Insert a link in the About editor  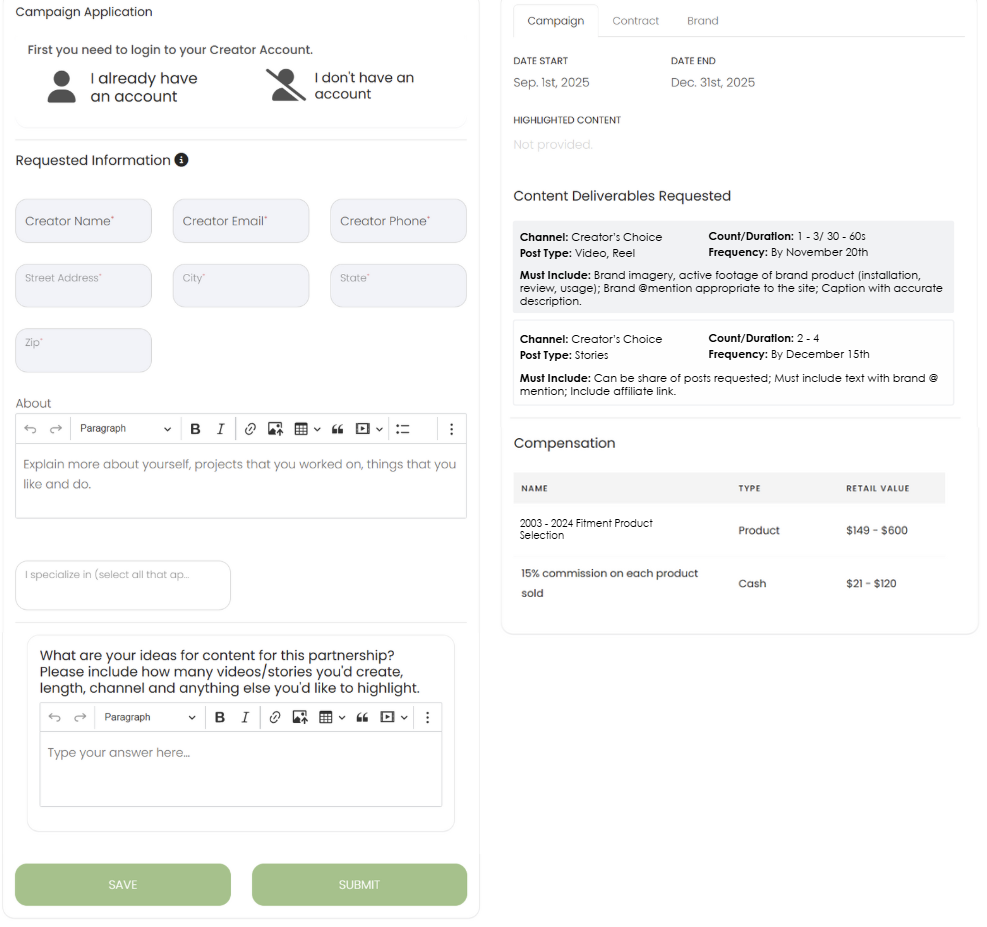(250, 429)
